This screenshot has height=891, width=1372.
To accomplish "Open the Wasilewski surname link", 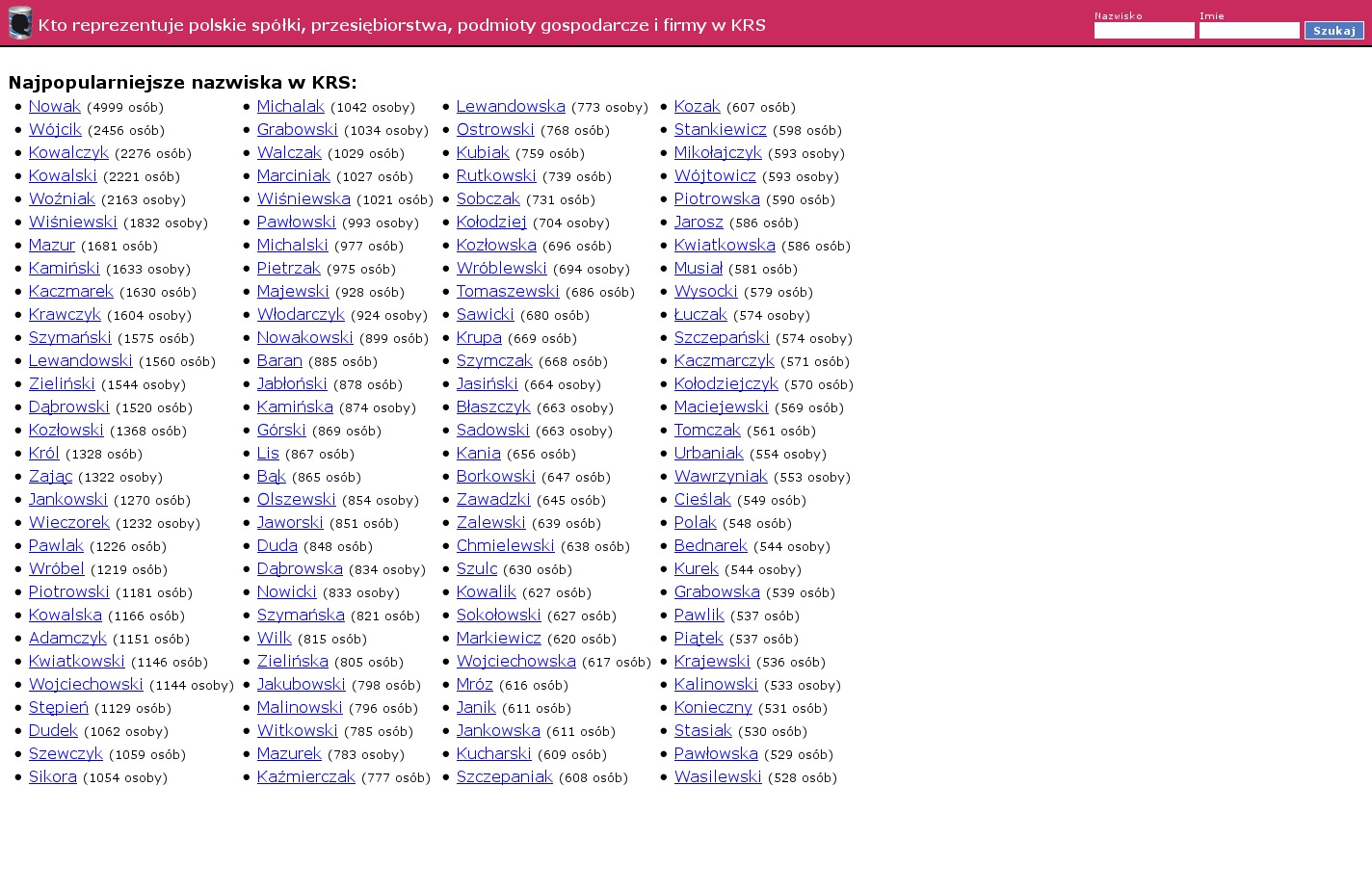I will pyautogui.click(x=718, y=777).
